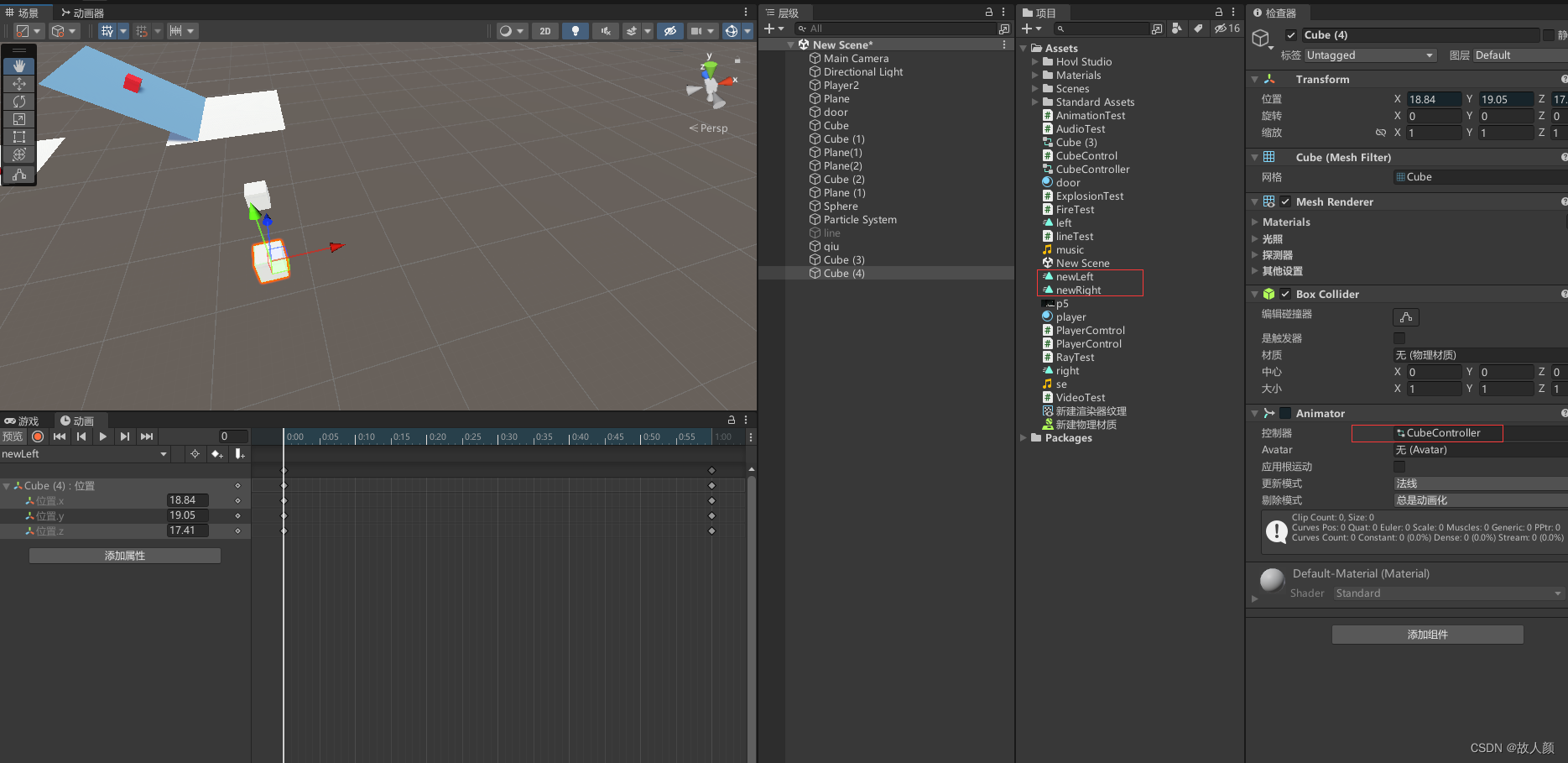Open the newLeft clip dropdown
Viewport: 1568px width, 763px height.
(x=85, y=454)
